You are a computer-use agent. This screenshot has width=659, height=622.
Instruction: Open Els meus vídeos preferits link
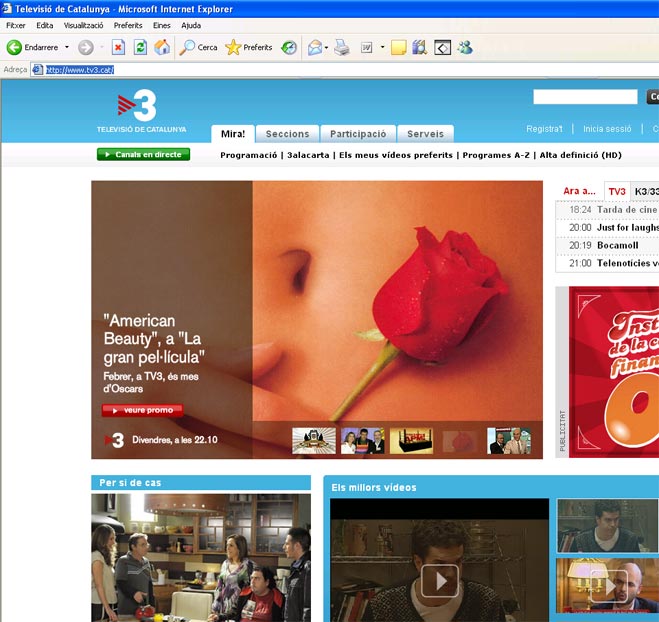click(396, 155)
